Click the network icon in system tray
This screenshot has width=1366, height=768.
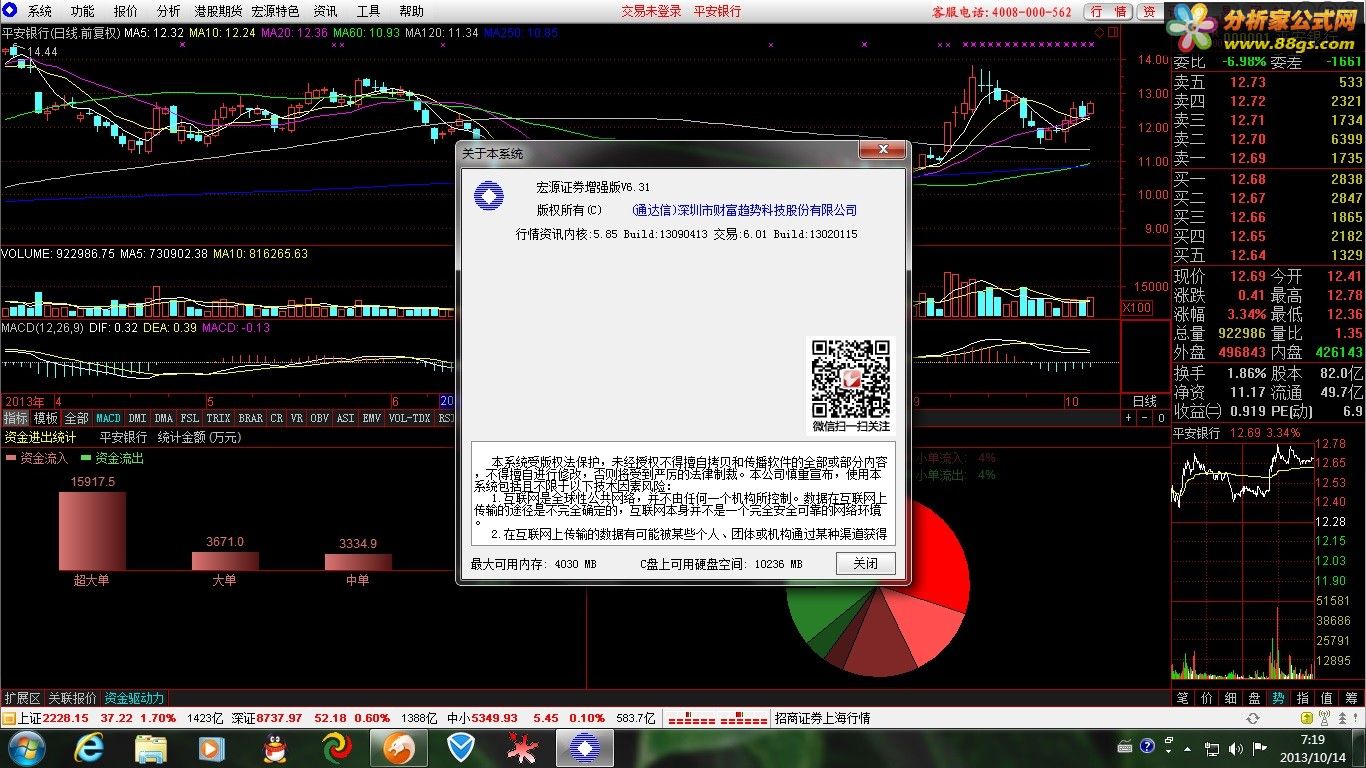[x=1211, y=747]
